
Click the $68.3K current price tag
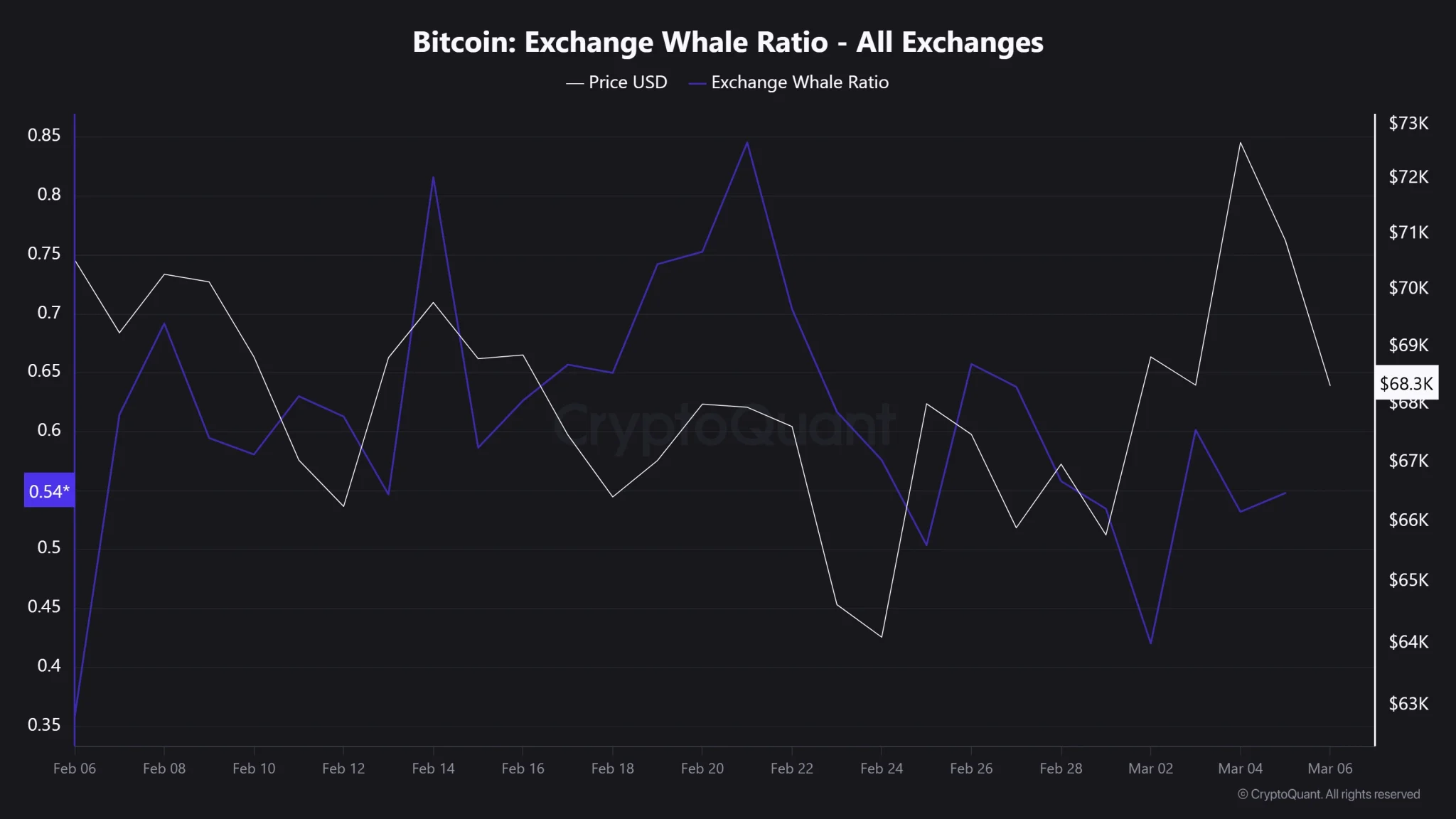tap(1406, 384)
